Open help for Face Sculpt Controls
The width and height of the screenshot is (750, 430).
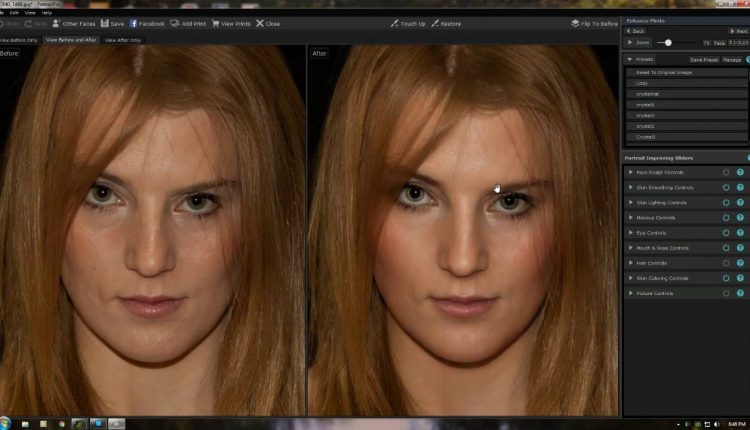(740, 172)
